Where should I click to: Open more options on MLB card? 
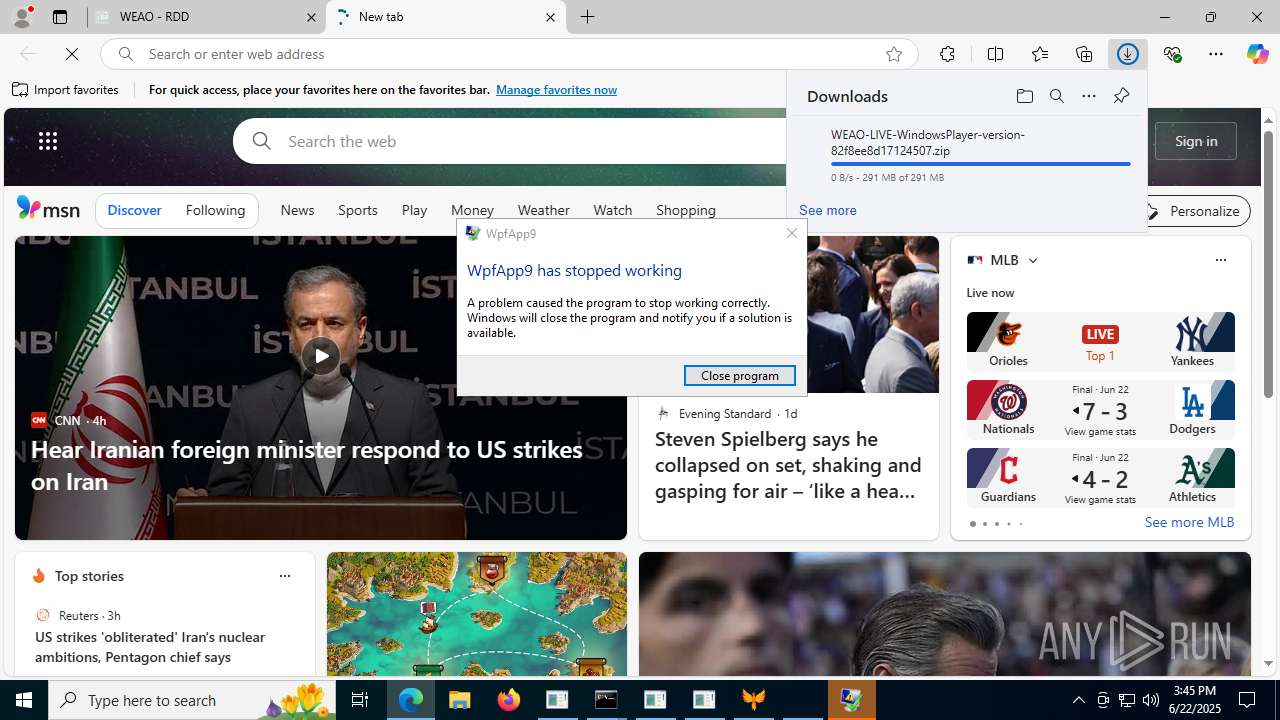(1220, 260)
